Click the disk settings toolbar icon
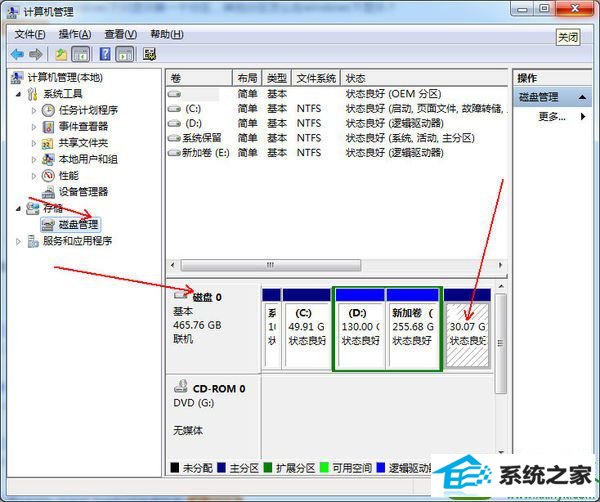Image resolution: width=600 pixels, height=502 pixels. [149, 54]
